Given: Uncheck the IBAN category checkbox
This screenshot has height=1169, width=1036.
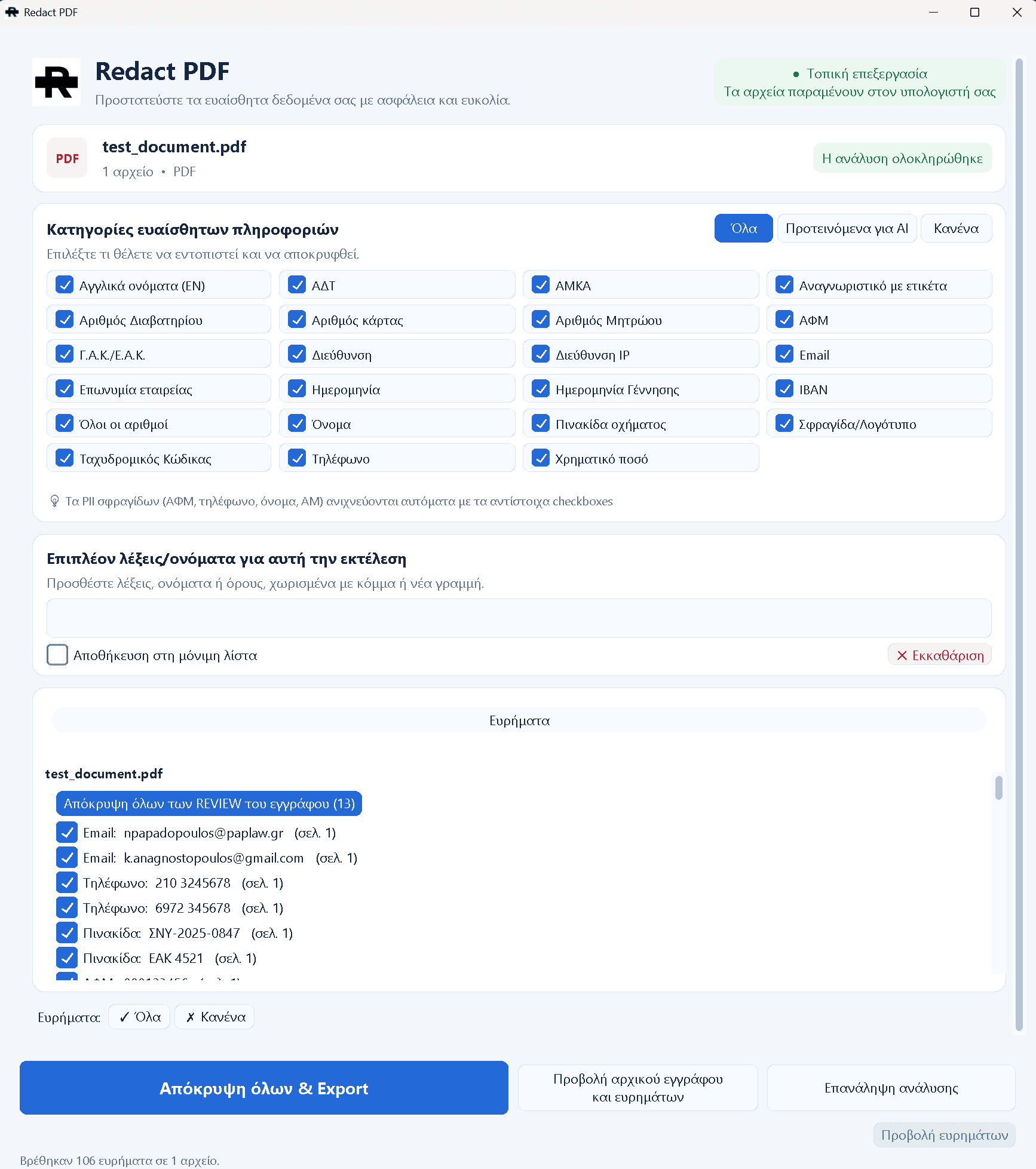Looking at the screenshot, I should [x=784, y=389].
